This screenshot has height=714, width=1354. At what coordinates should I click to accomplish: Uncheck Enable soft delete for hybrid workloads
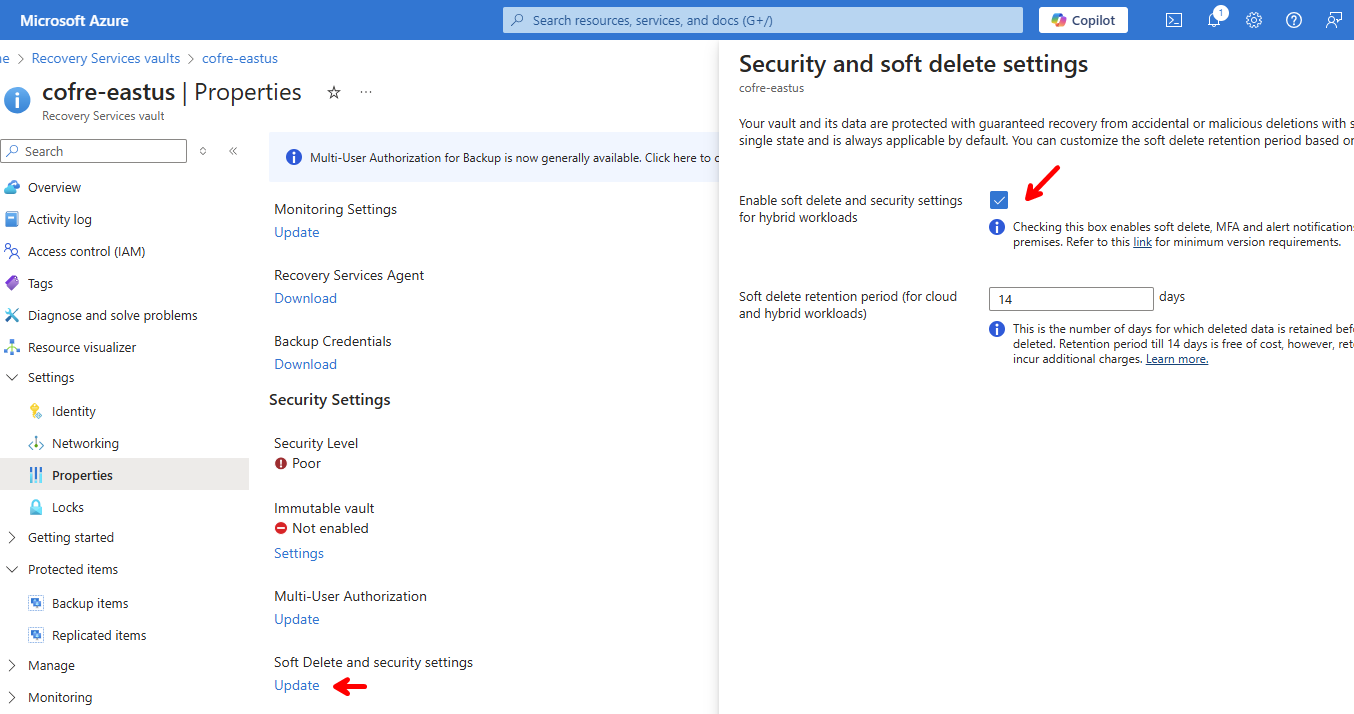(x=999, y=200)
